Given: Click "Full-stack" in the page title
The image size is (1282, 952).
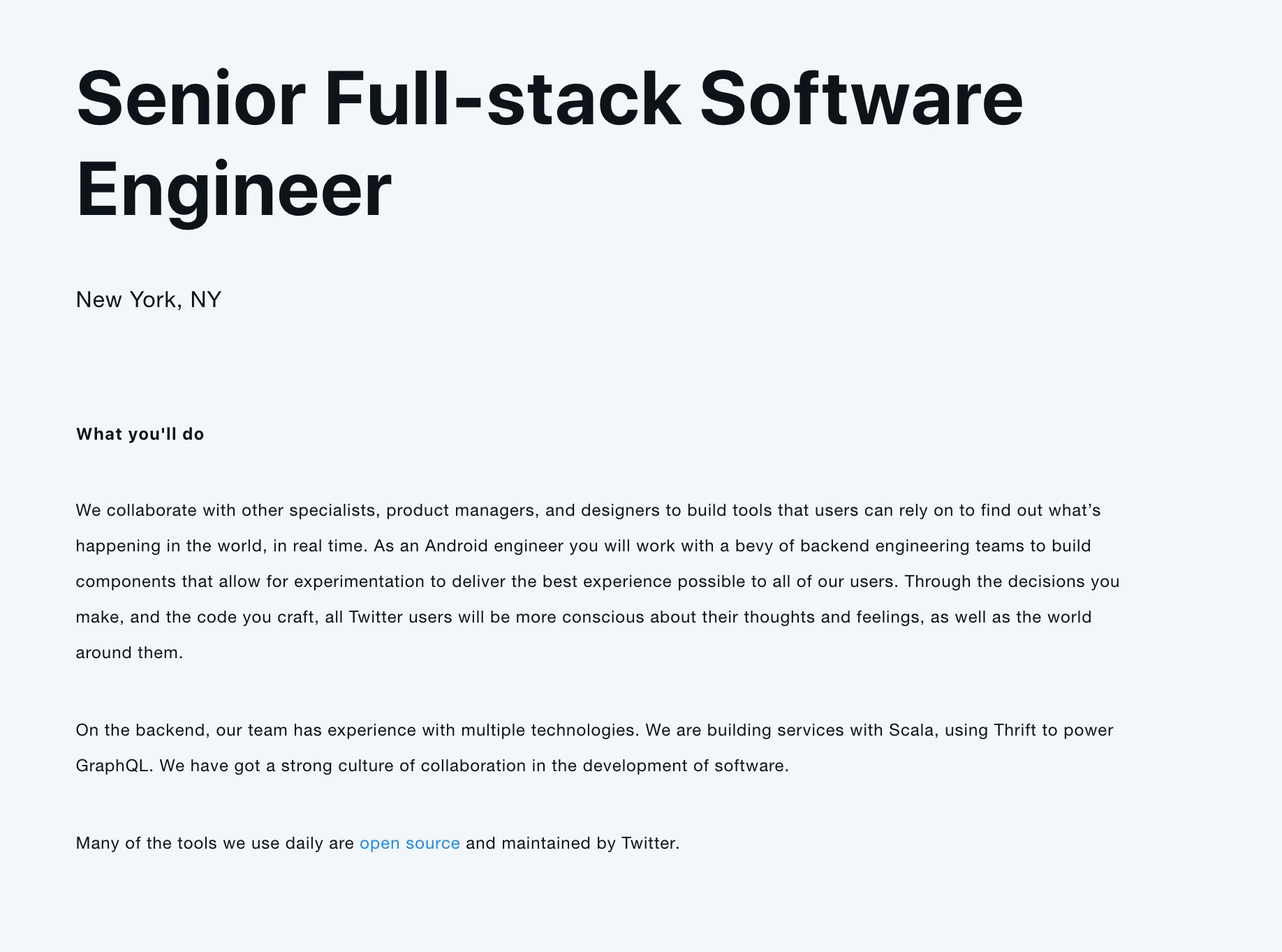Looking at the screenshot, I should click(x=503, y=98).
